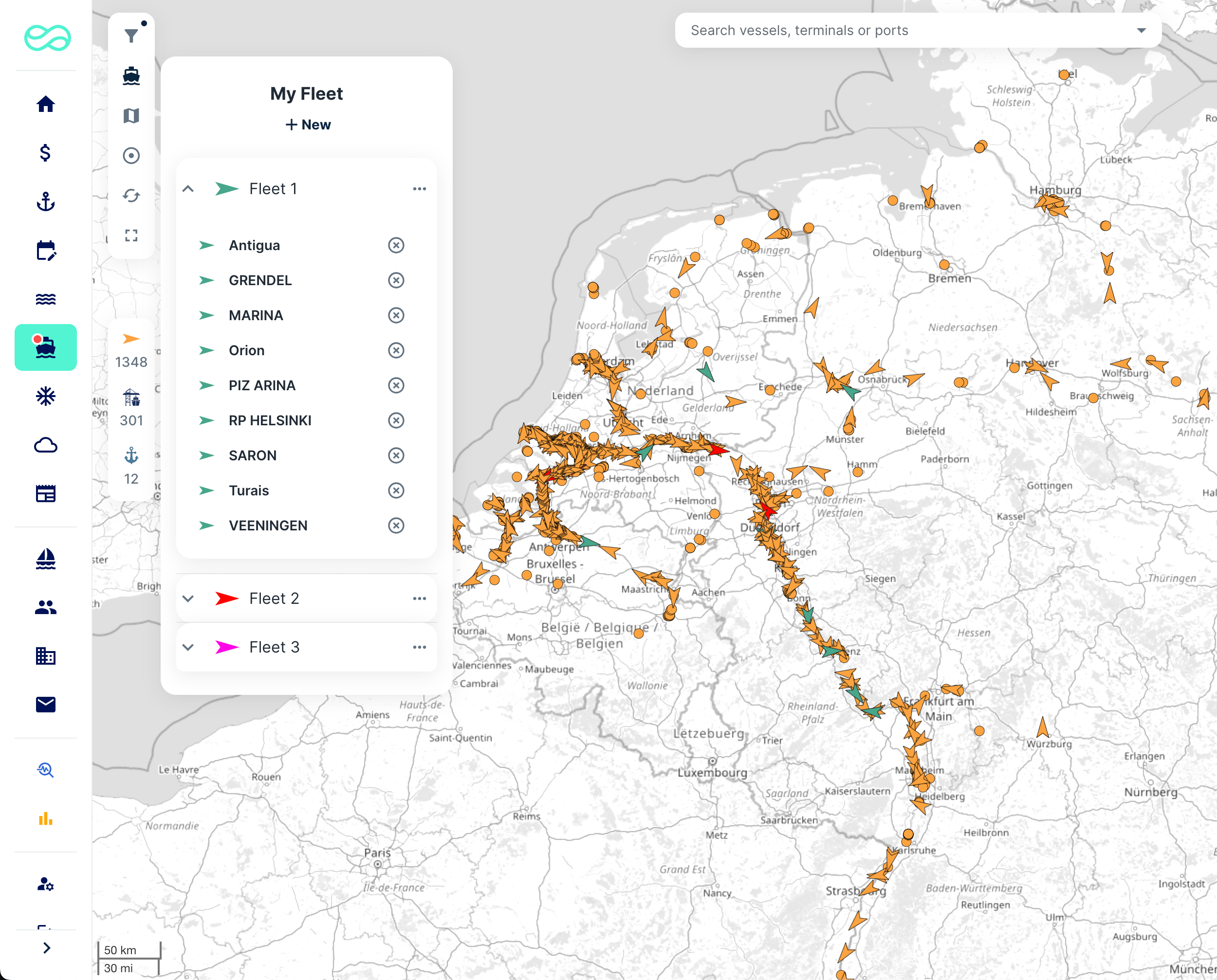Open the map layers icon

(131, 116)
